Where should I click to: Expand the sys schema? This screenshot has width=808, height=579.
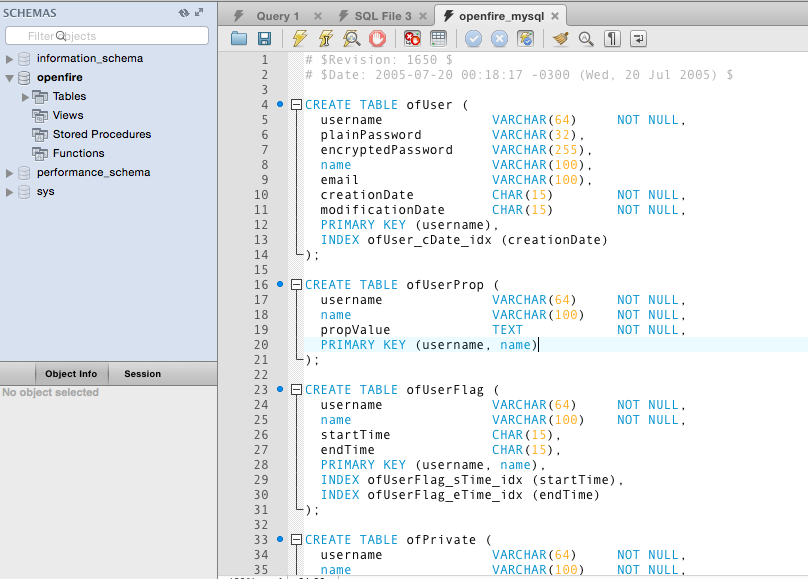coord(9,192)
